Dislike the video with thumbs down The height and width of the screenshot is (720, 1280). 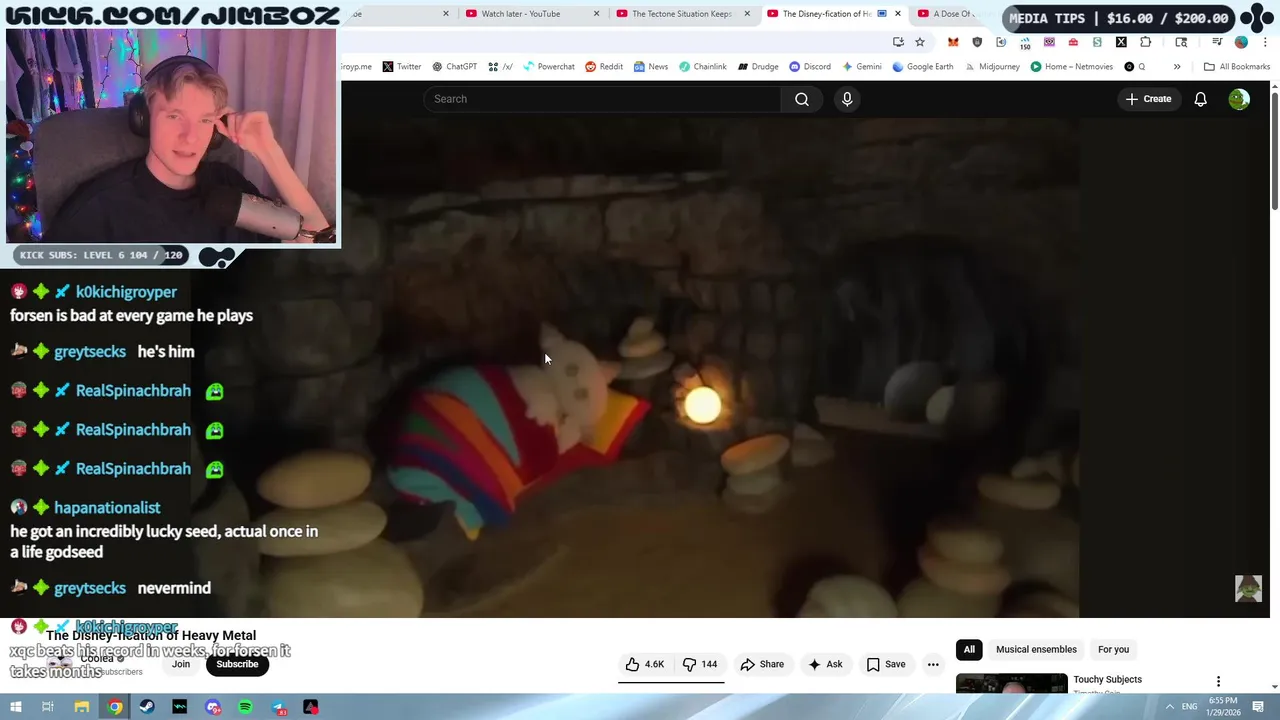pos(700,664)
